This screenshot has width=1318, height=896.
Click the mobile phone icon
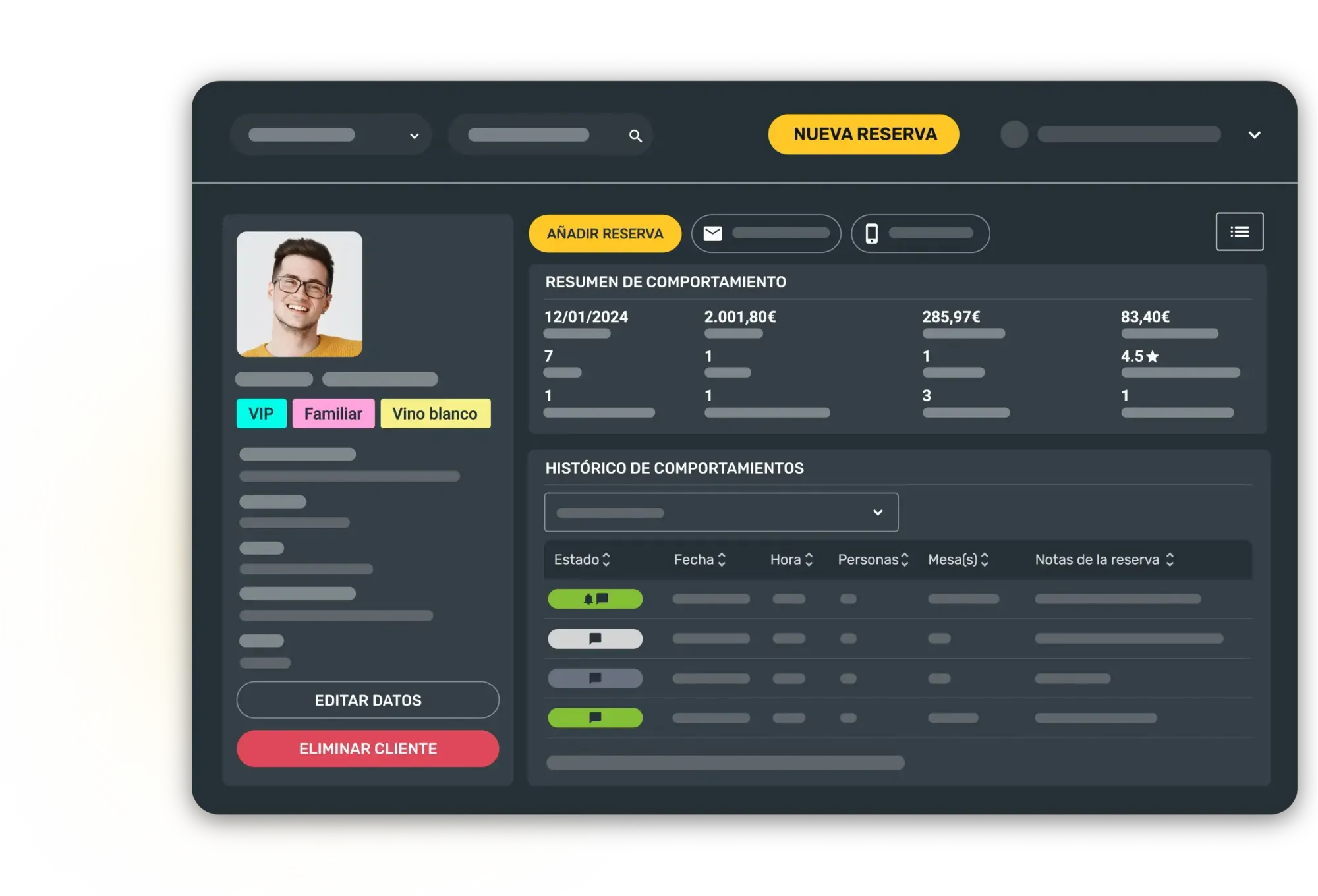(871, 233)
